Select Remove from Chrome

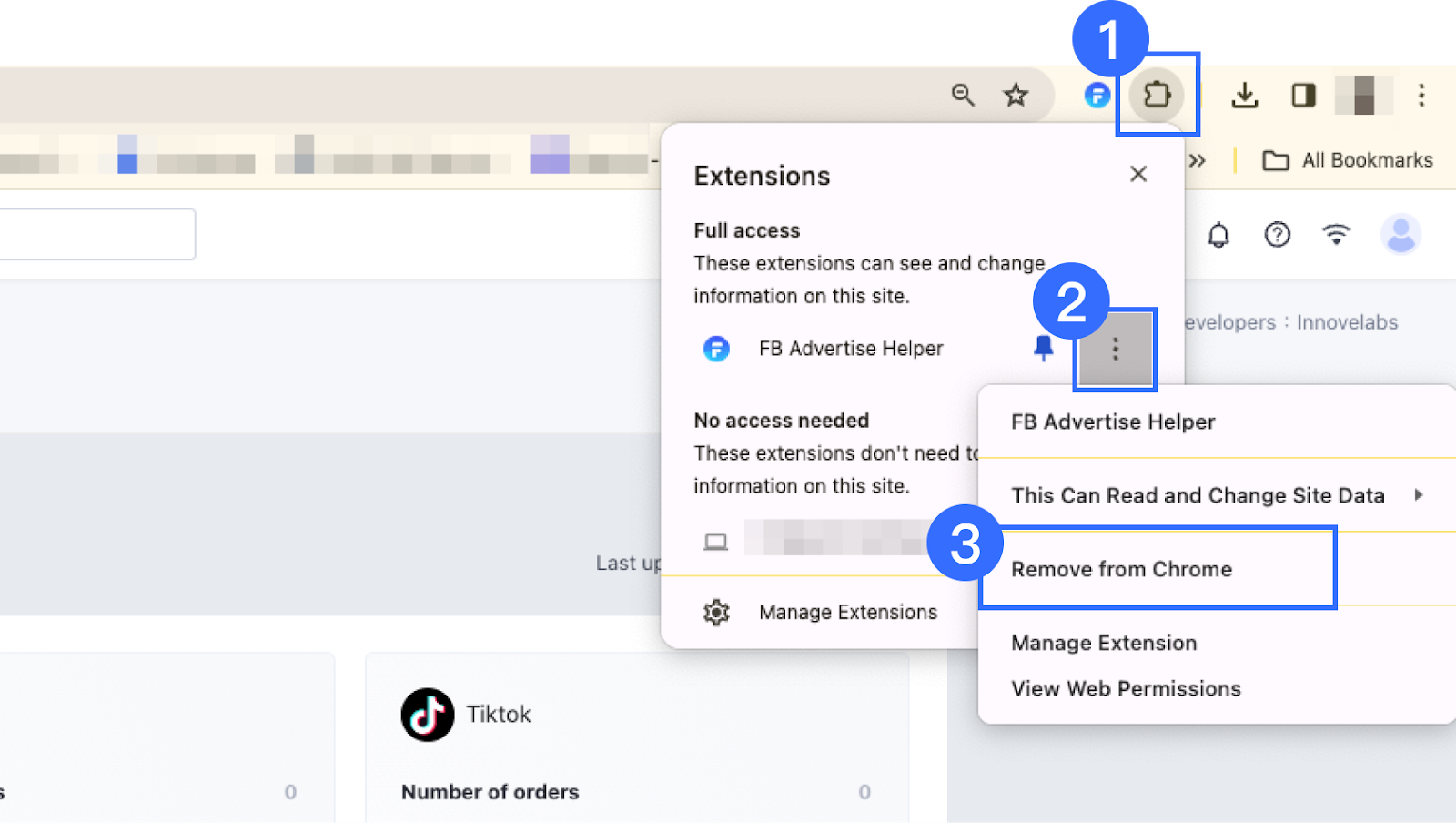pyautogui.click(x=1122, y=569)
